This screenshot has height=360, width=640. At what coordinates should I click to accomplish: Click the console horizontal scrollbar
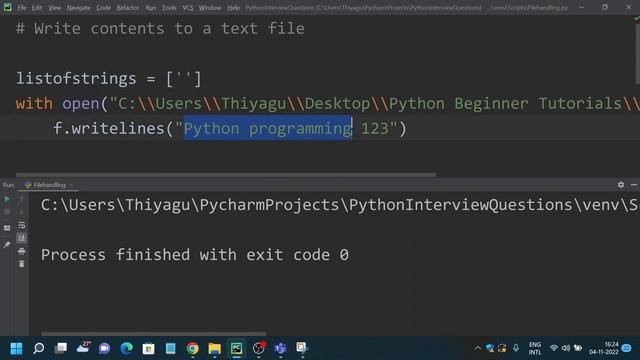tap(153, 333)
